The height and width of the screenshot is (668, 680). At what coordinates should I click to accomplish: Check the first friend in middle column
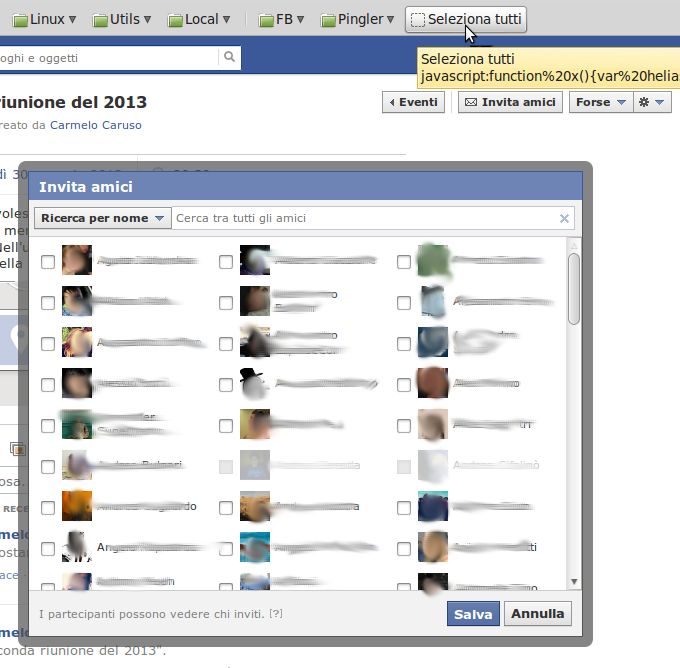pos(226,262)
